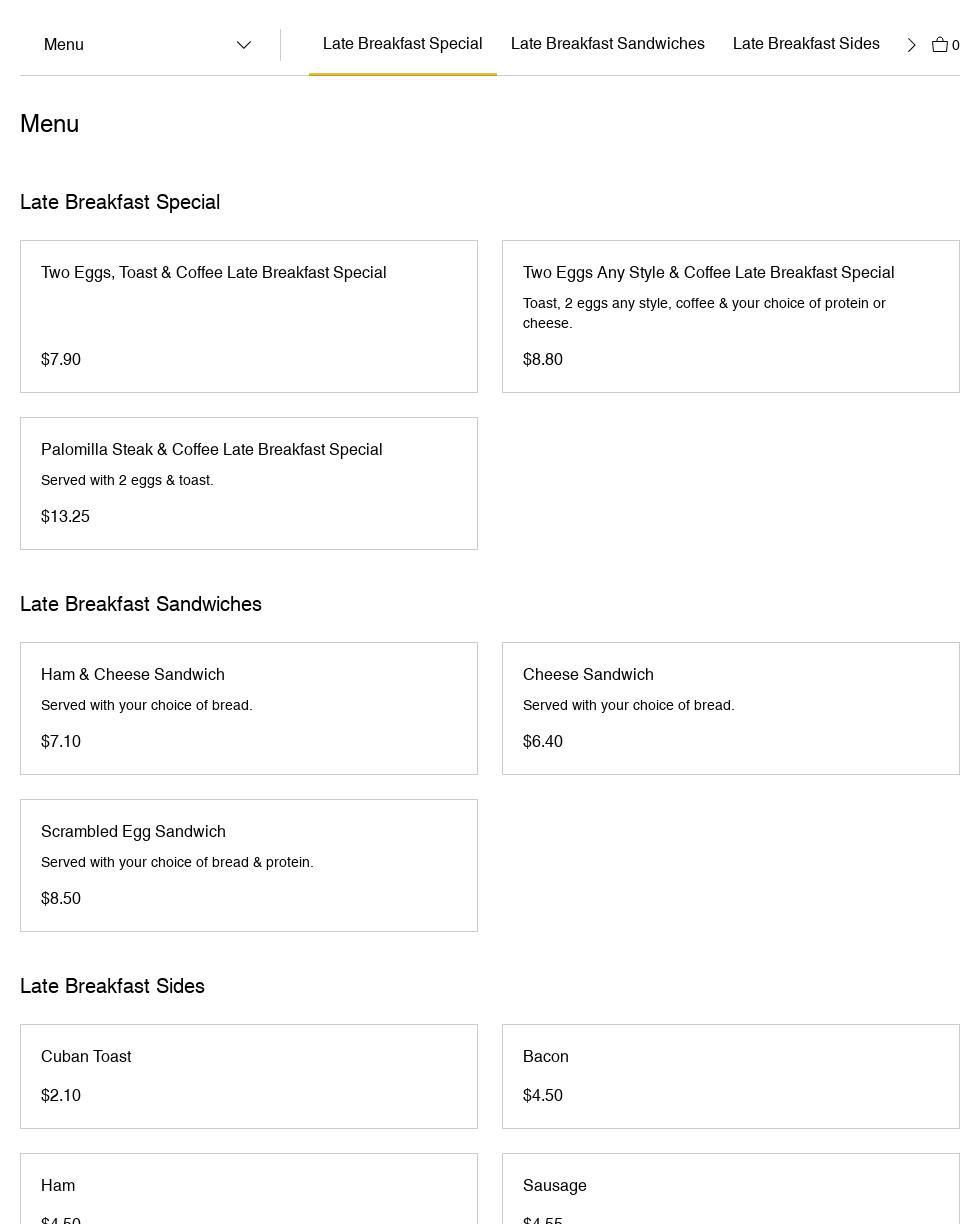Open the Scrambled Egg Sandwich item
Viewport: 965px width, 1224px height.
(x=248, y=865)
